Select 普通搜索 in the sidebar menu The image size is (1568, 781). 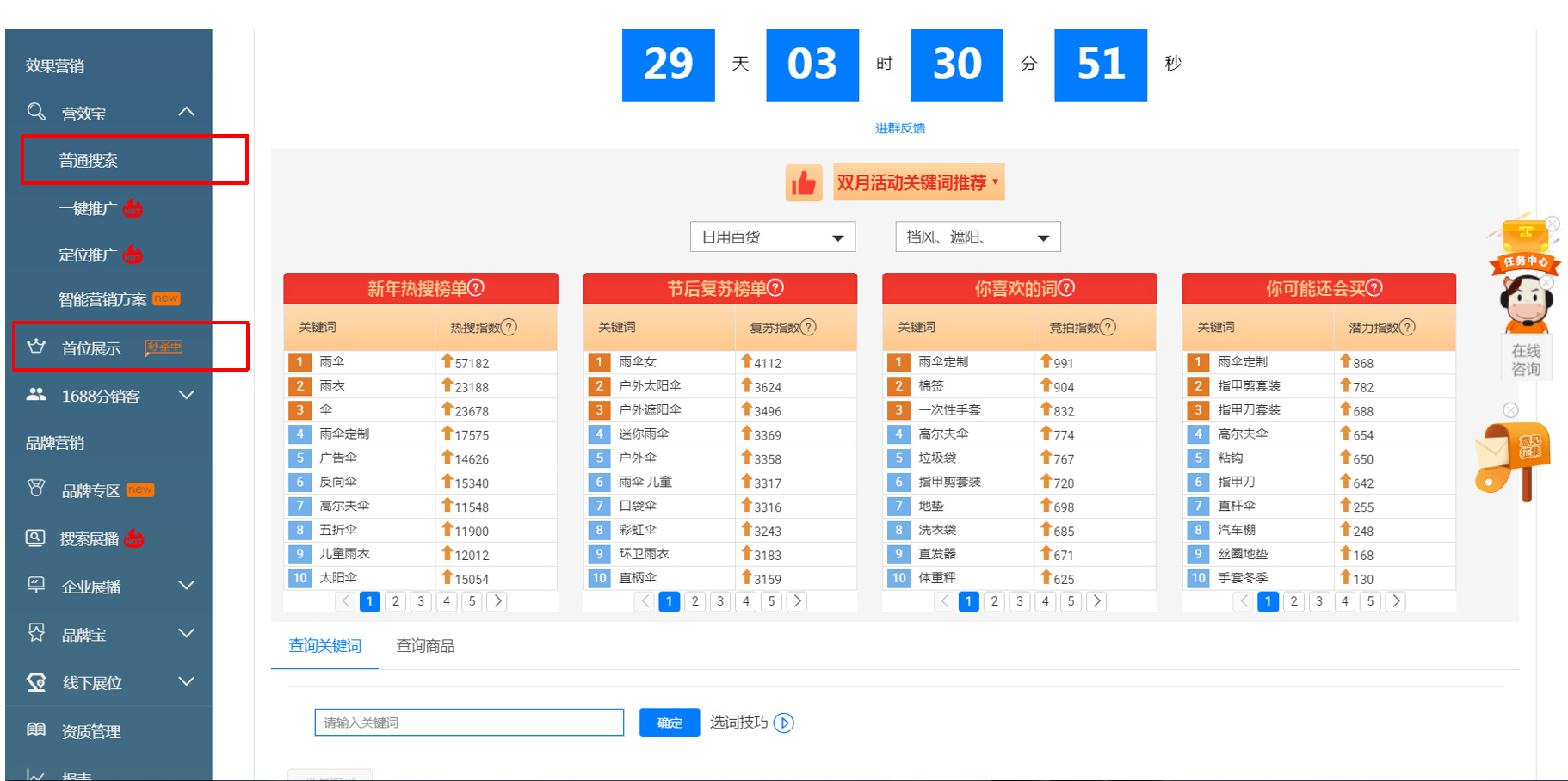click(x=89, y=159)
